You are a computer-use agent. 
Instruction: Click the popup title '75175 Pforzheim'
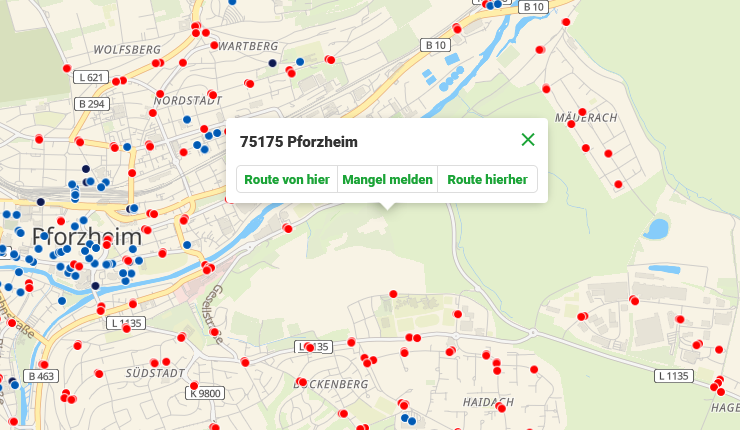[x=299, y=142]
